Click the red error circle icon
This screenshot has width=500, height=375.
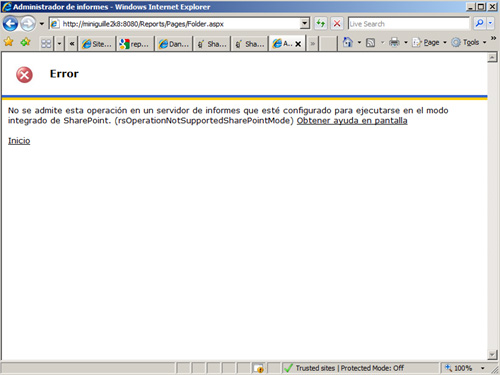point(24,75)
